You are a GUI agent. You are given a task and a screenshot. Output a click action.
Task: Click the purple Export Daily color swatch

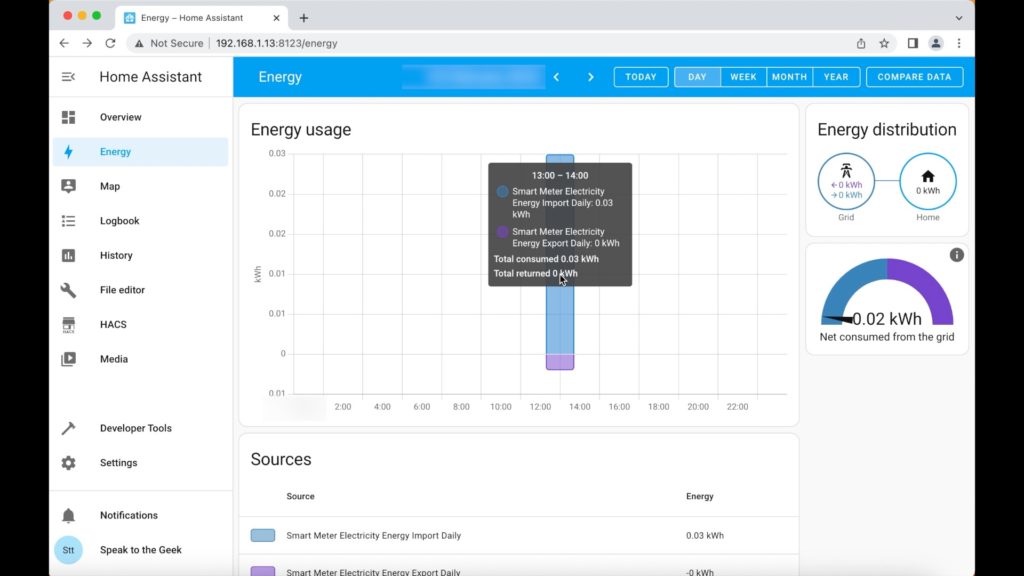pos(263,571)
